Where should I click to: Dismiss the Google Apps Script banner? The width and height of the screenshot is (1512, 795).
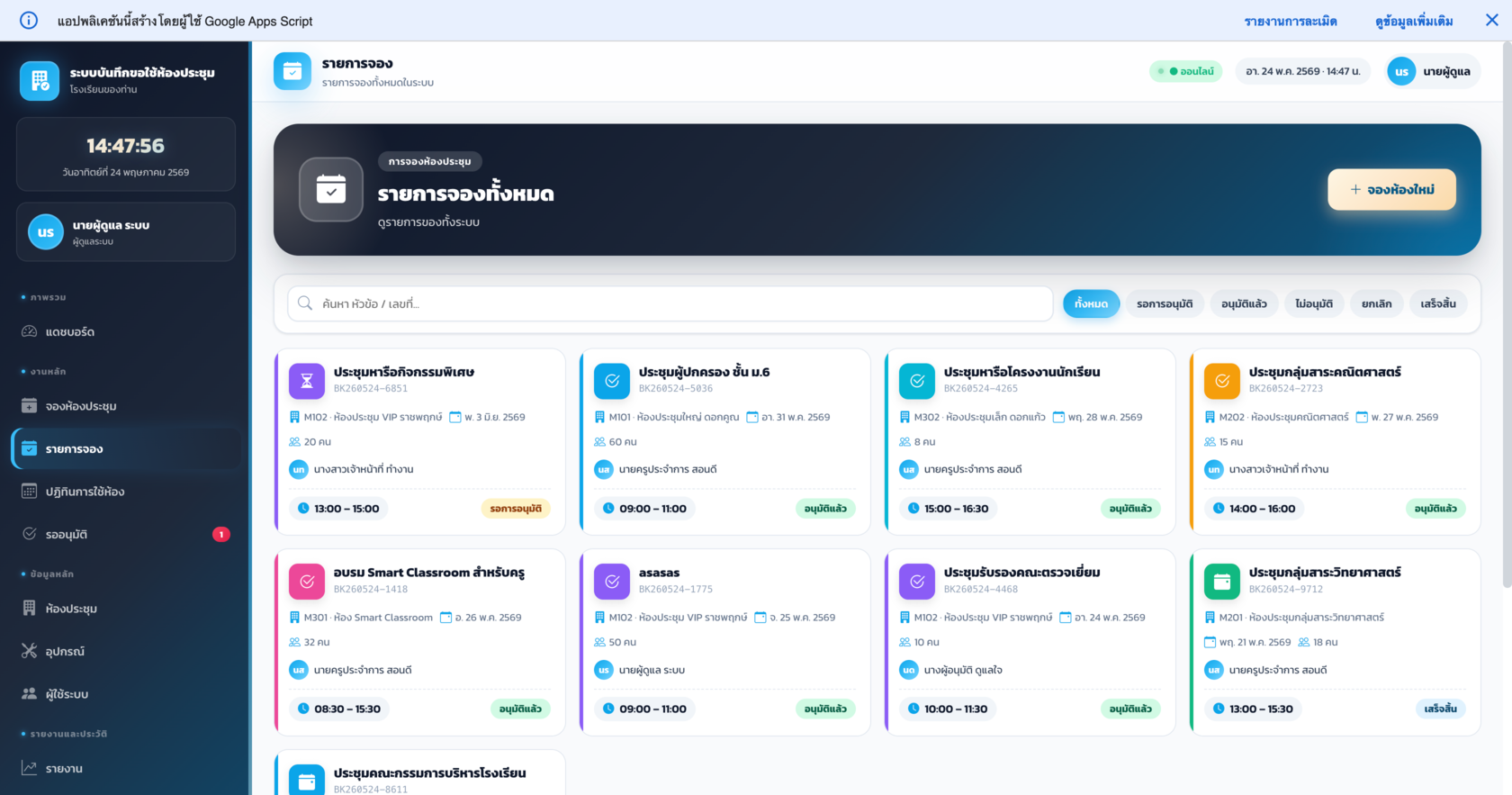(x=1491, y=20)
